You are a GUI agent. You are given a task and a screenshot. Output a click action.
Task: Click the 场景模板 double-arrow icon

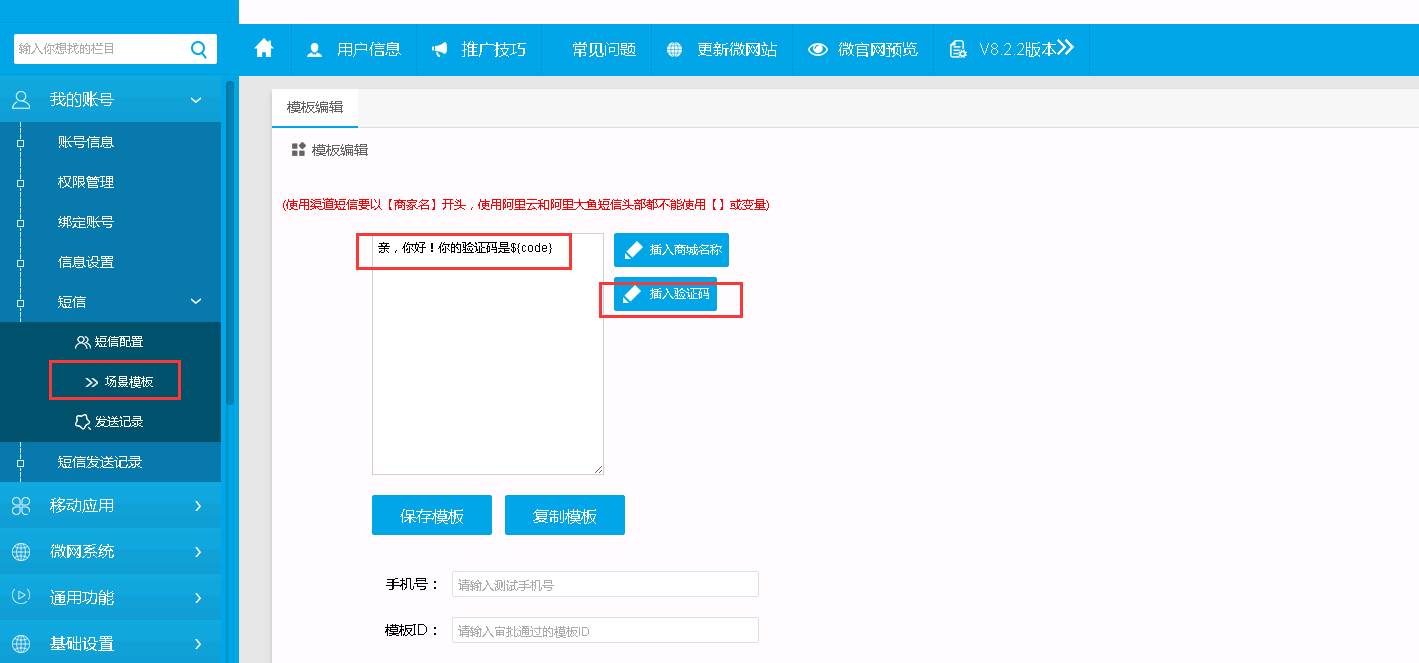[92, 382]
